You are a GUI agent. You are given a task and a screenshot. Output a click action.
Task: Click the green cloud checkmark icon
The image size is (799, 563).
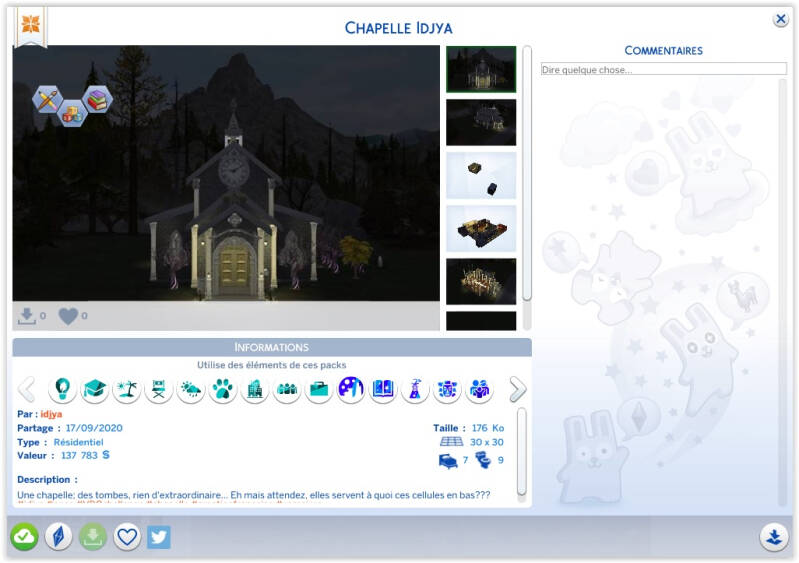pyautogui.click(x=24, y=537)
